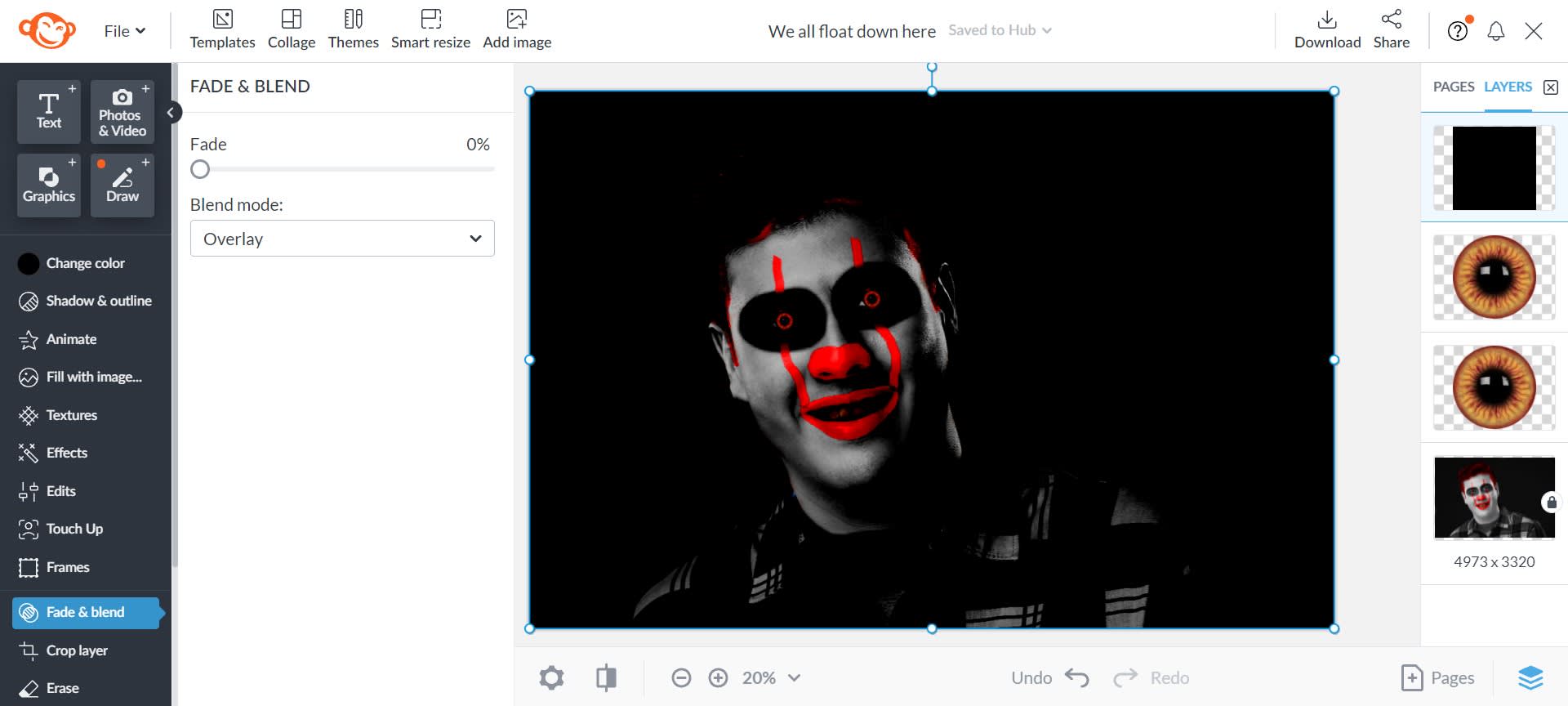The image size is (1568, 706).
Task: Select the first eye graphic layer
Action: coord(1494,277)
